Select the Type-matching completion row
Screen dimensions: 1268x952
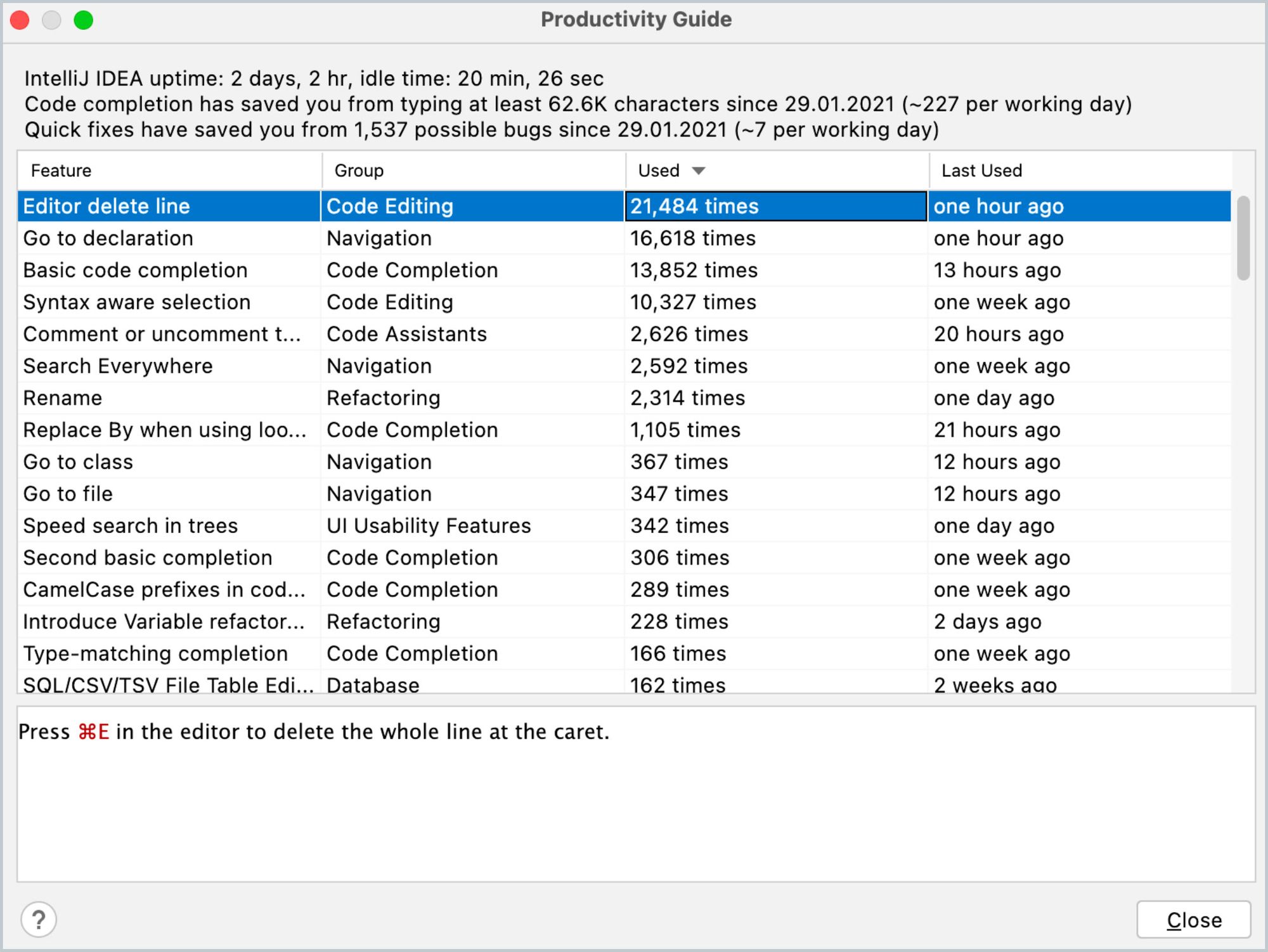click(624, 653)
